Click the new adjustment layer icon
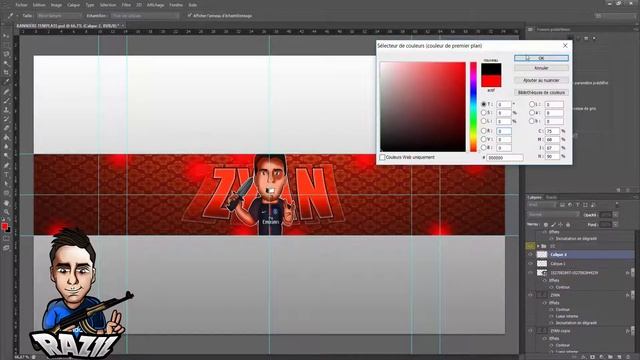 tap(602, 356)
